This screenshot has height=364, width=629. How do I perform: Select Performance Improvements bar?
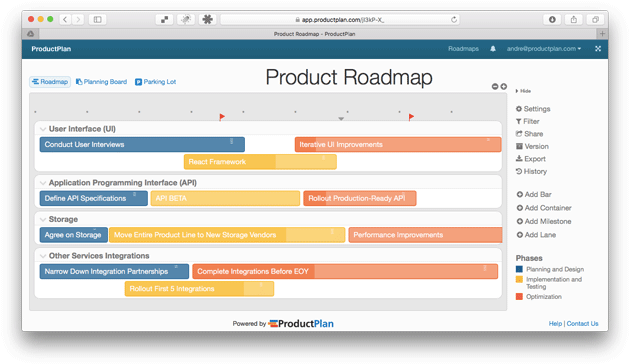tap(425, 235)
